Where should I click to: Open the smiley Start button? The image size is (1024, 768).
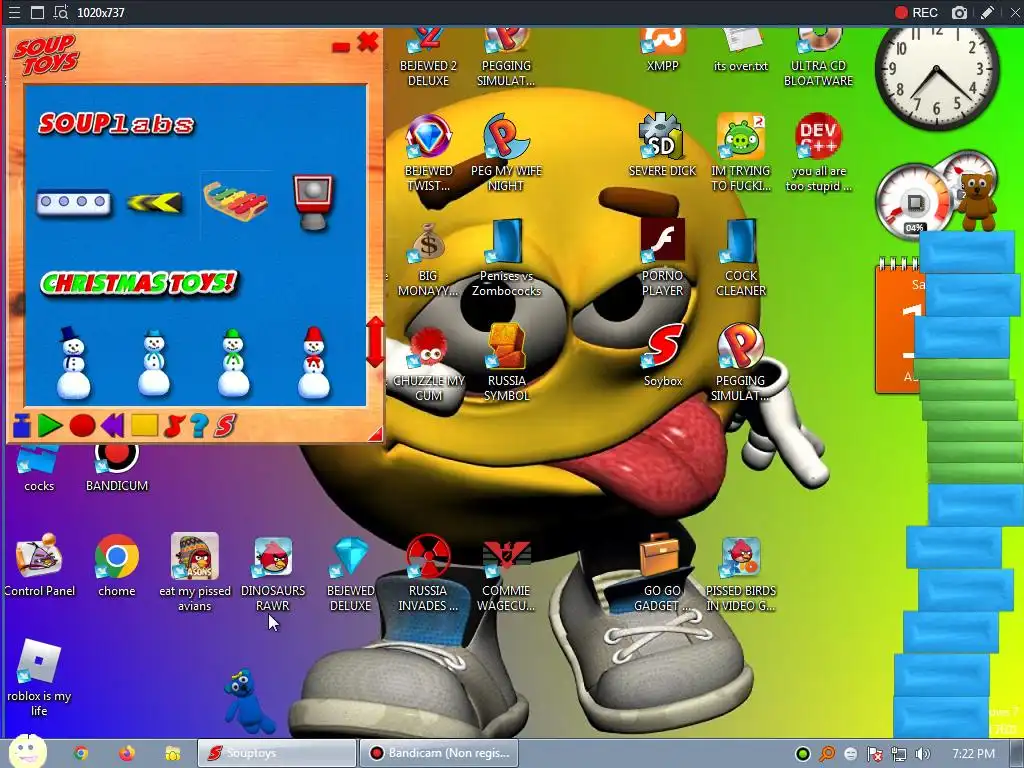pos(28,752)
